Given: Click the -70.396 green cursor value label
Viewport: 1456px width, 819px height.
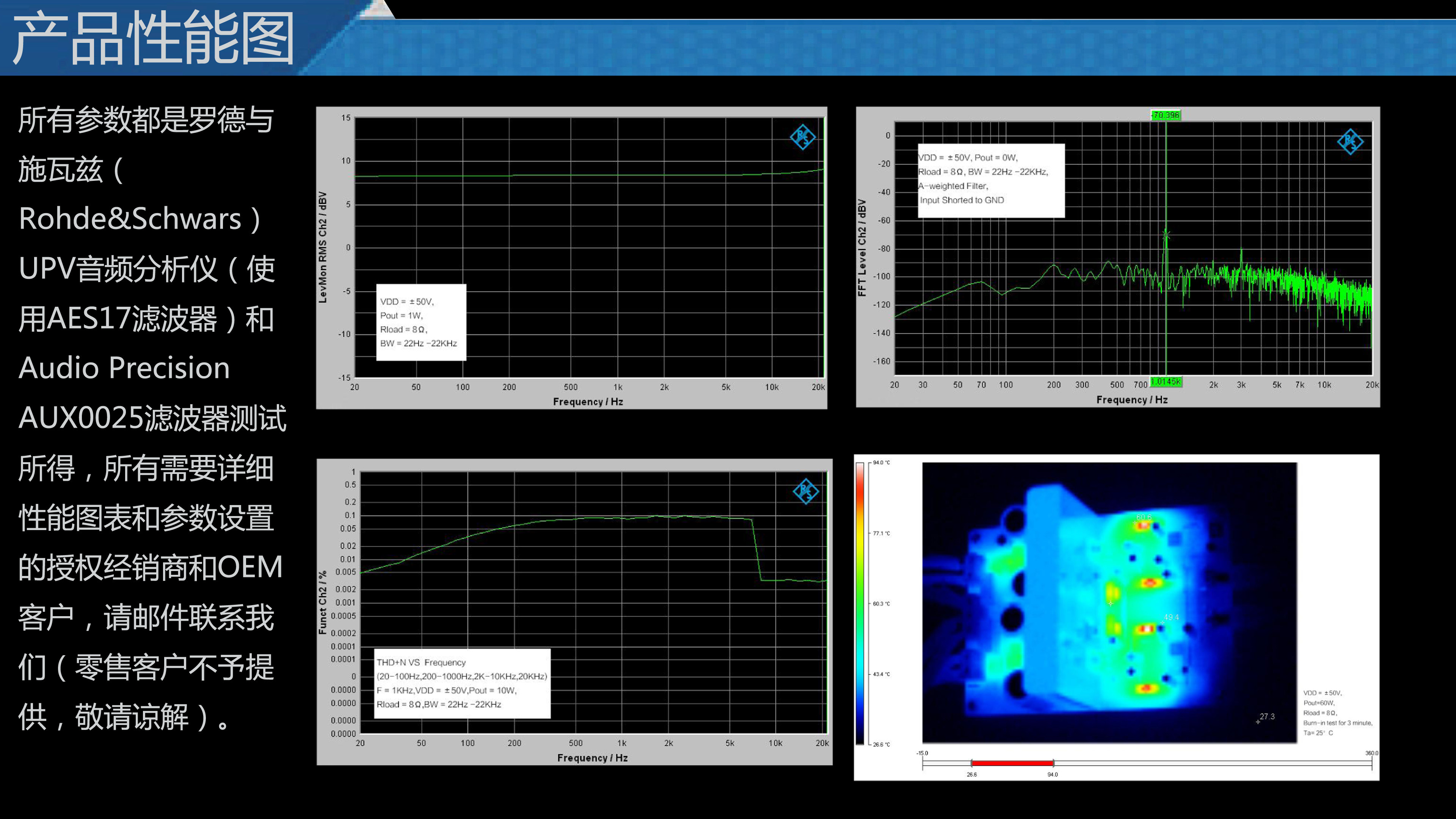Looking at the screenshot, I should point(1166,115).
